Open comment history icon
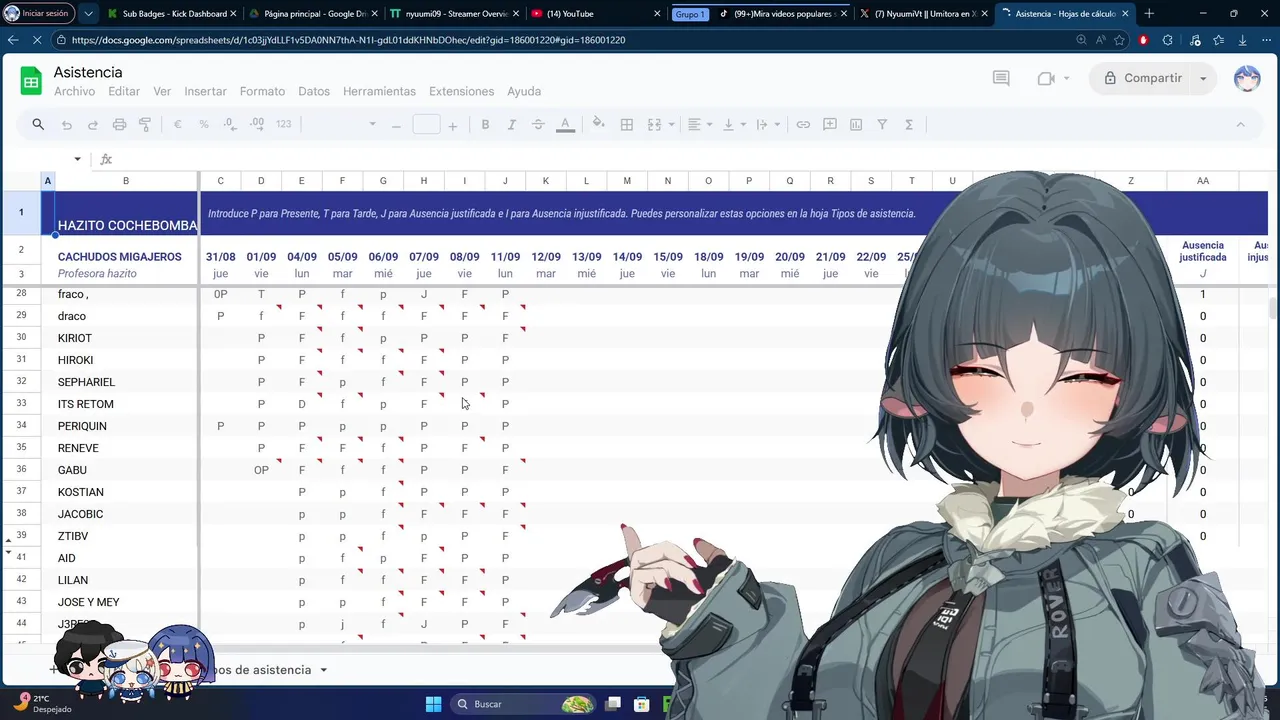The width and height of the screenshot is (1280, 720). [x=1001, y=78]
